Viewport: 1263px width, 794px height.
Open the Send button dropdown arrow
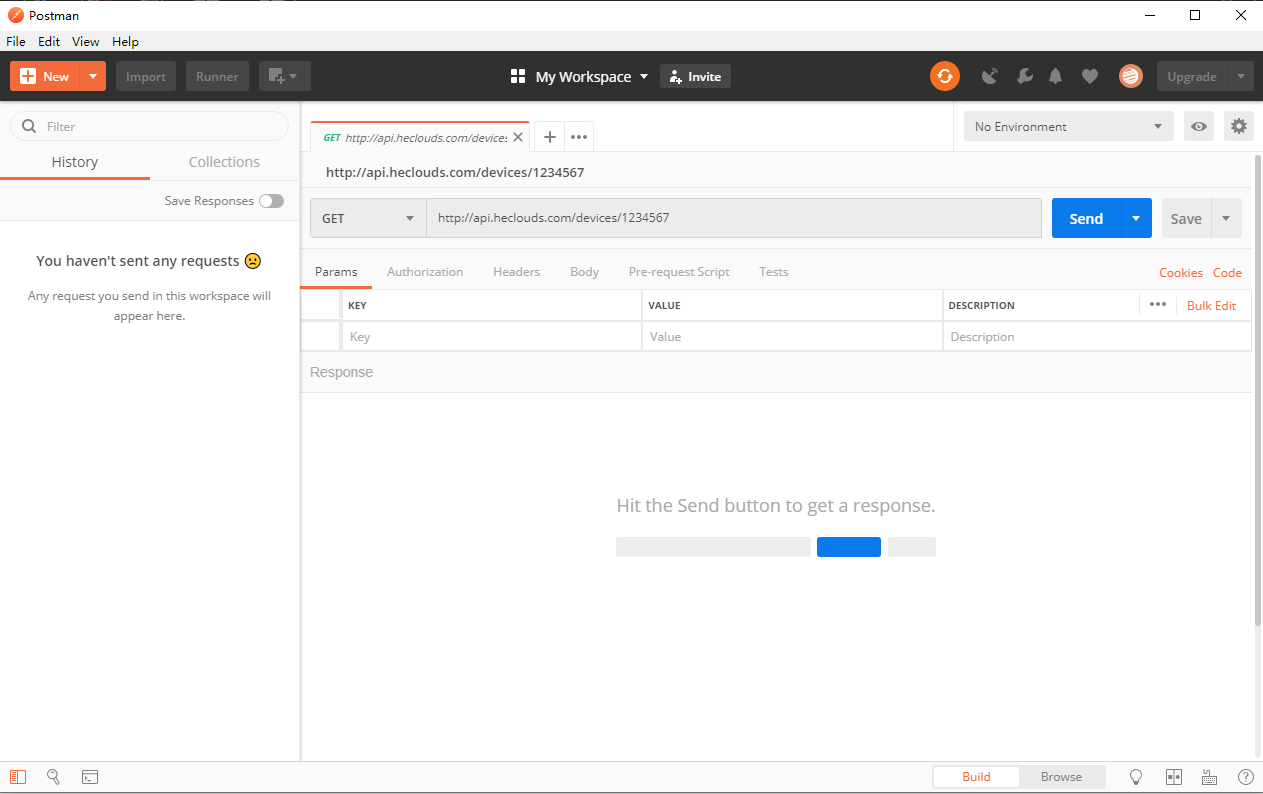click(x=1136, y=218)
